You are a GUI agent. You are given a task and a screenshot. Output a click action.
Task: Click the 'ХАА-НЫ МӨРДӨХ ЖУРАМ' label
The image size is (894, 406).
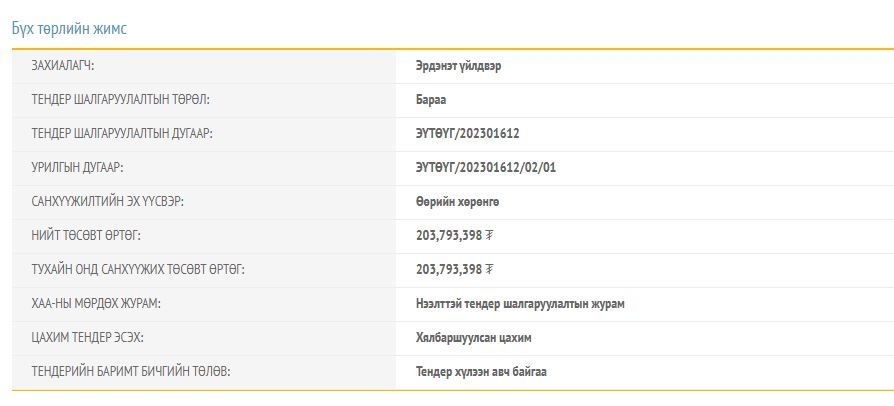click(x=96, y=304)
